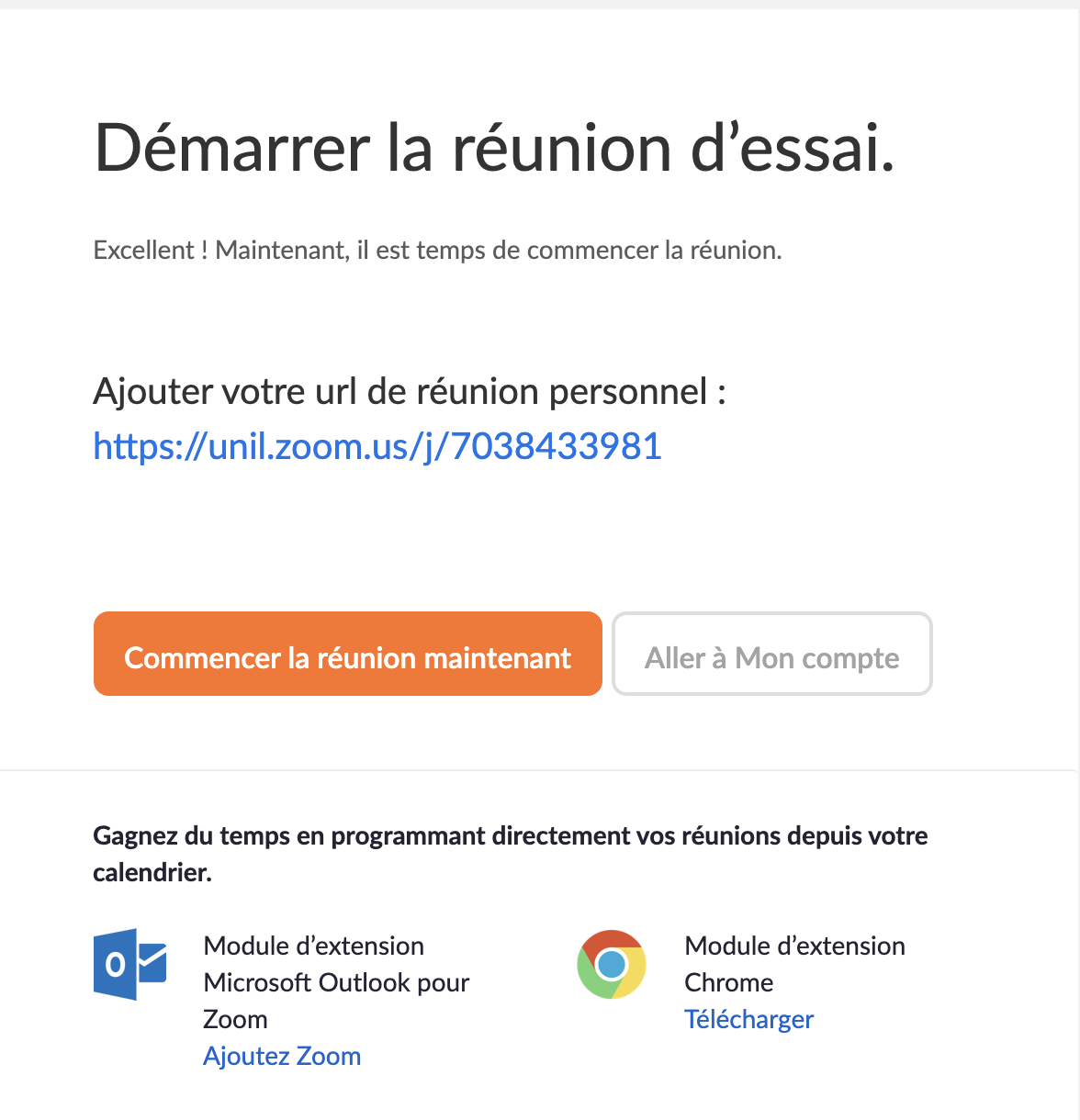Viewport: 1080px width, 1120px height.
Task: Click the bold Gagnez du temps text line
Action: coord(510,836)
